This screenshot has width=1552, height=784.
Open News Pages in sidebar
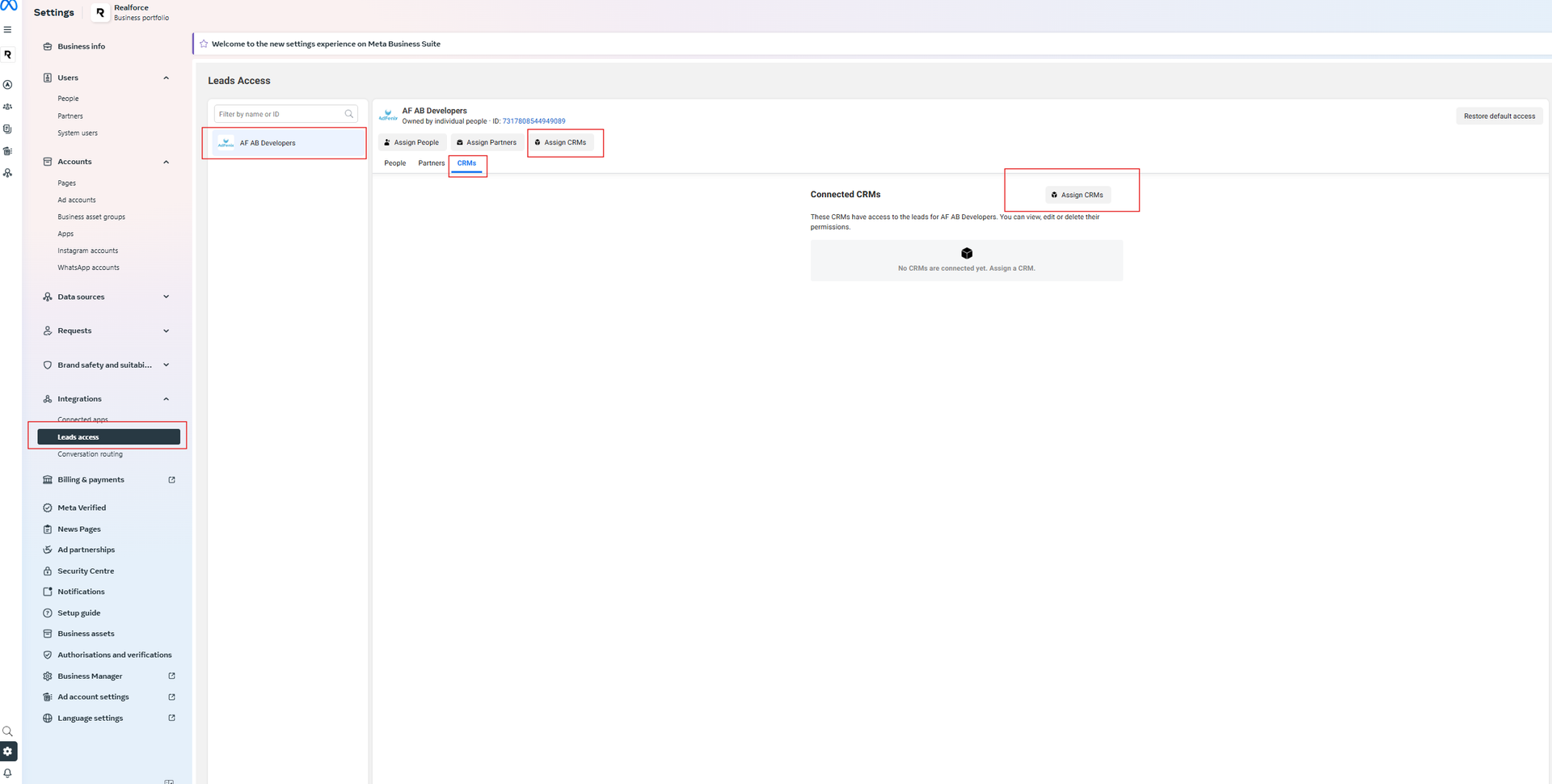(x=79, y=529)
